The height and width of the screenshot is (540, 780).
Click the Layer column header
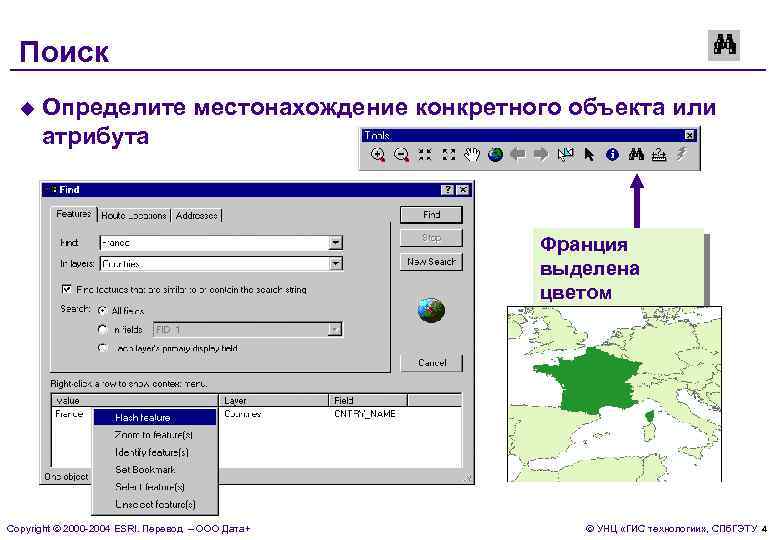pos(274,400)
